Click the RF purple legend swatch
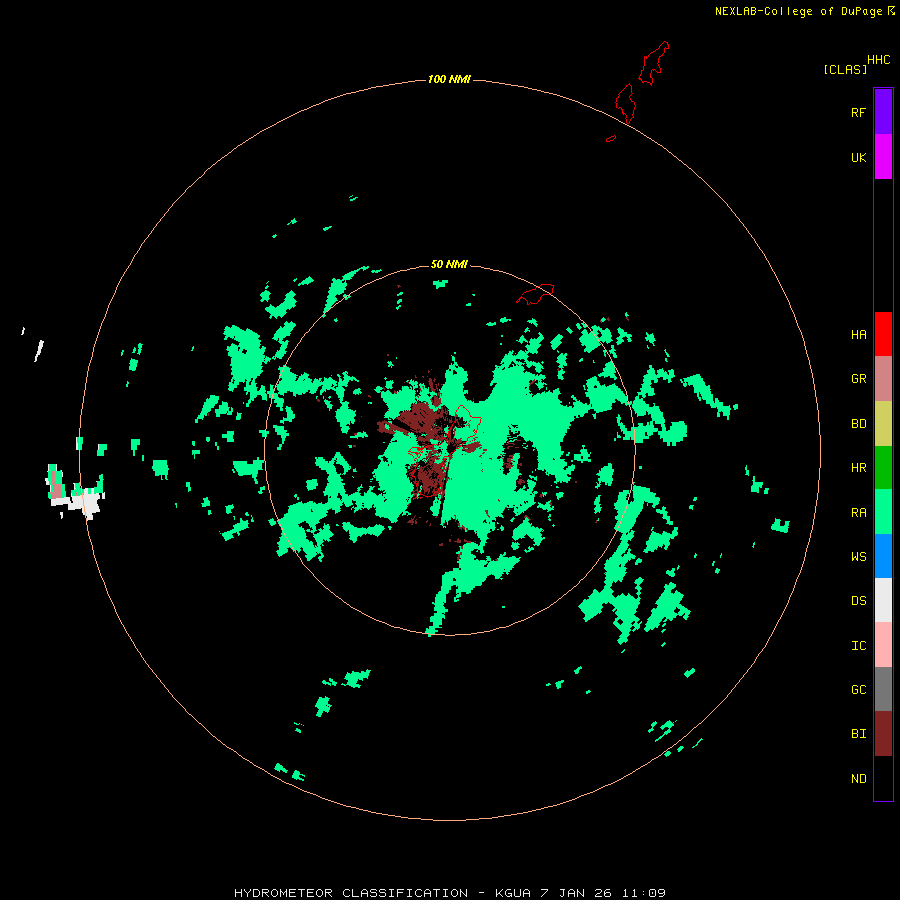The width and height of the screenshot is (900, 900). click(883, 112)
